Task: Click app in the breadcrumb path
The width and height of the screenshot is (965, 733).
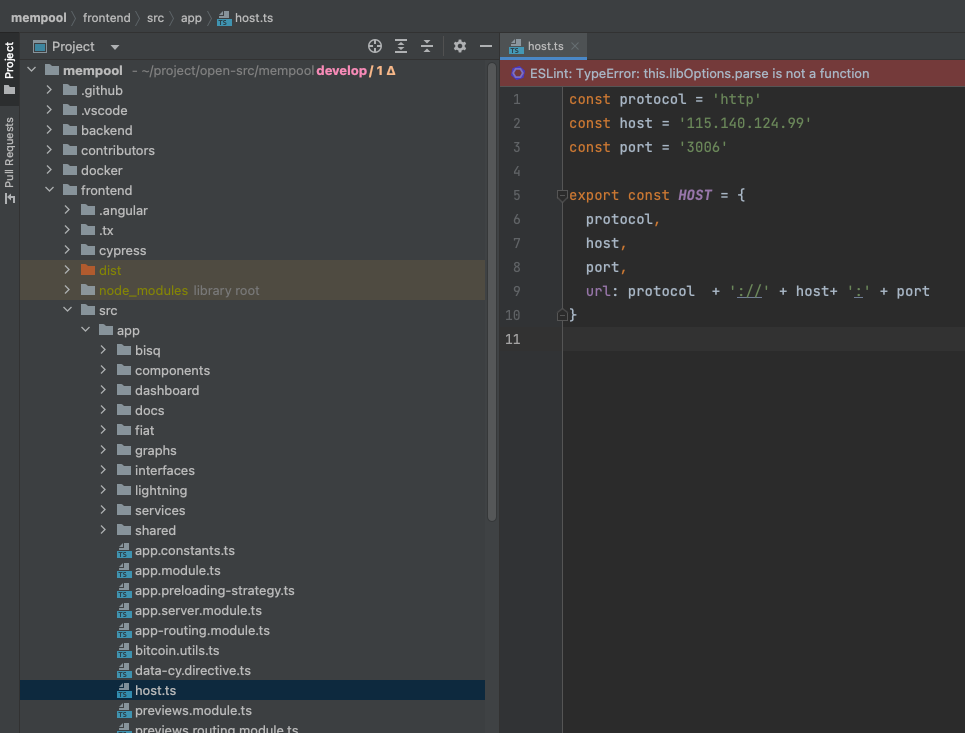Action: click(191, 18)
